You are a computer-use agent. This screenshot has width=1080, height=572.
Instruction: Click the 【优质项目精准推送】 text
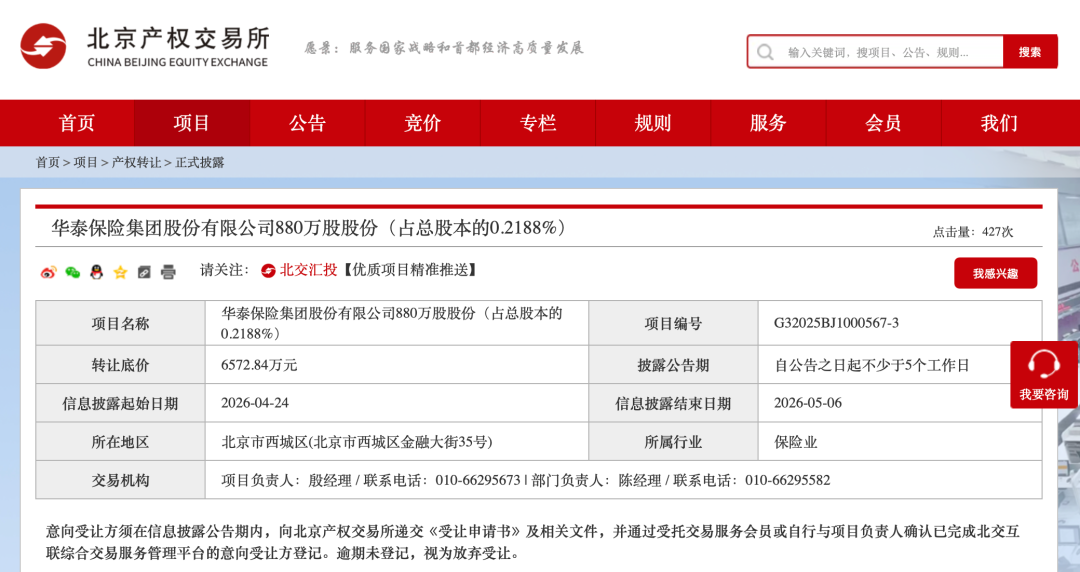(x=410, y=270)
